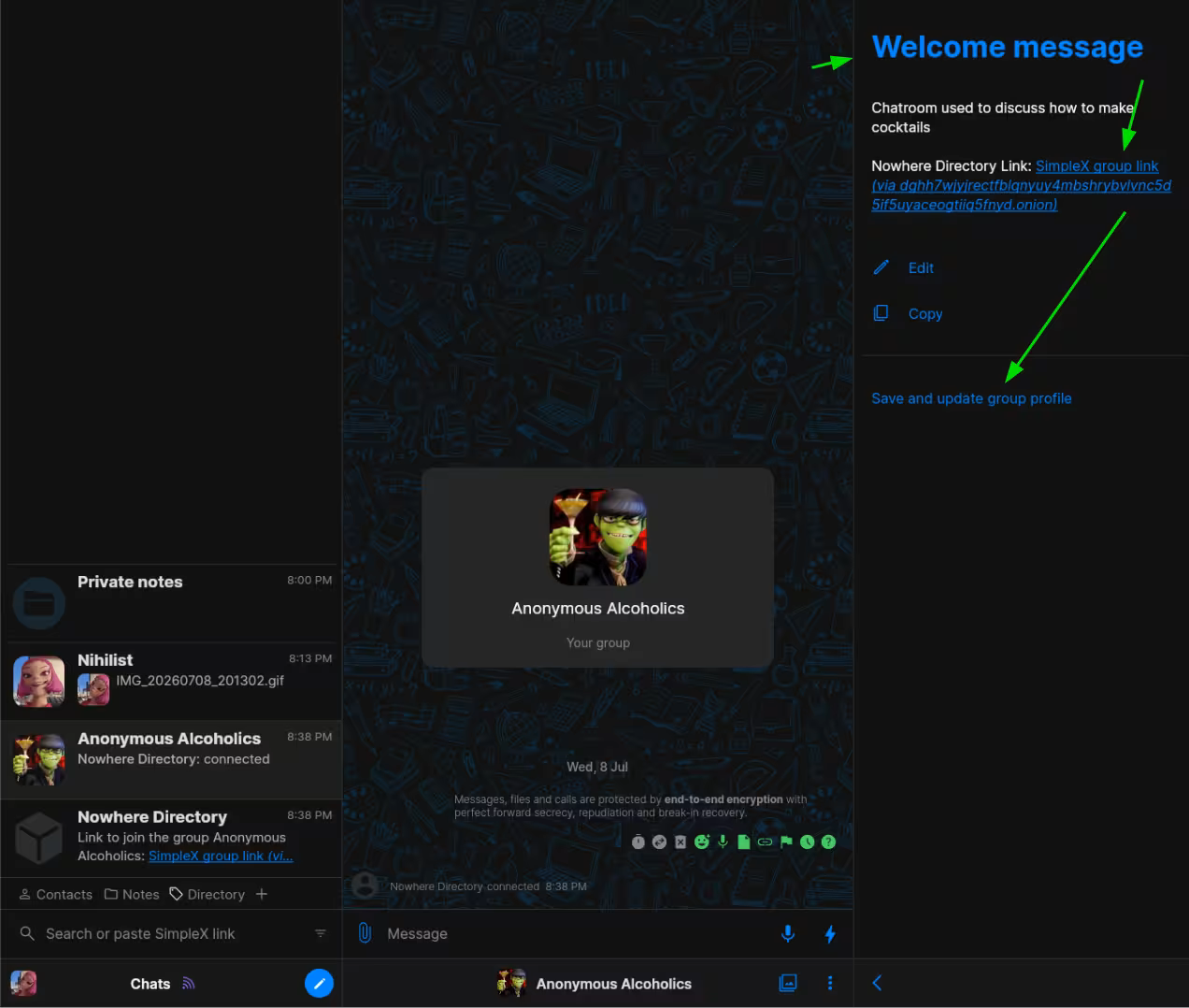Edit the welcome message
Screen dimensions: 1189x1008
pos(903,267)
